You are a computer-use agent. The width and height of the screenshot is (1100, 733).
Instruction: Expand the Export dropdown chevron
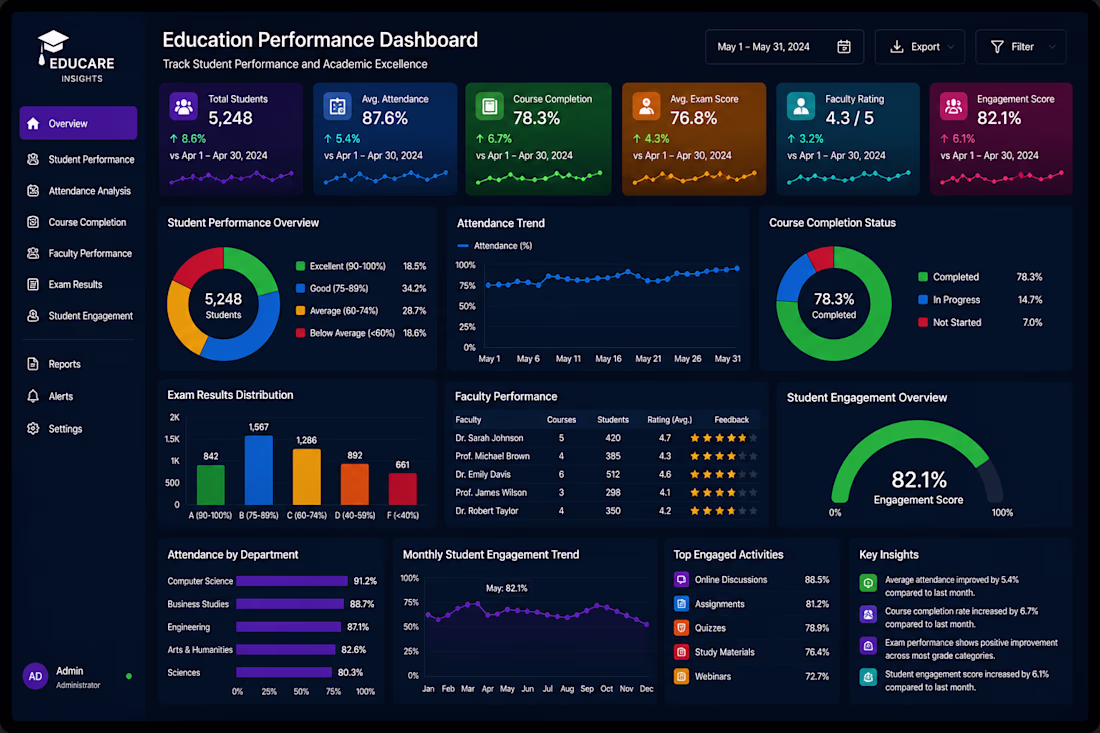coord(951,47)
